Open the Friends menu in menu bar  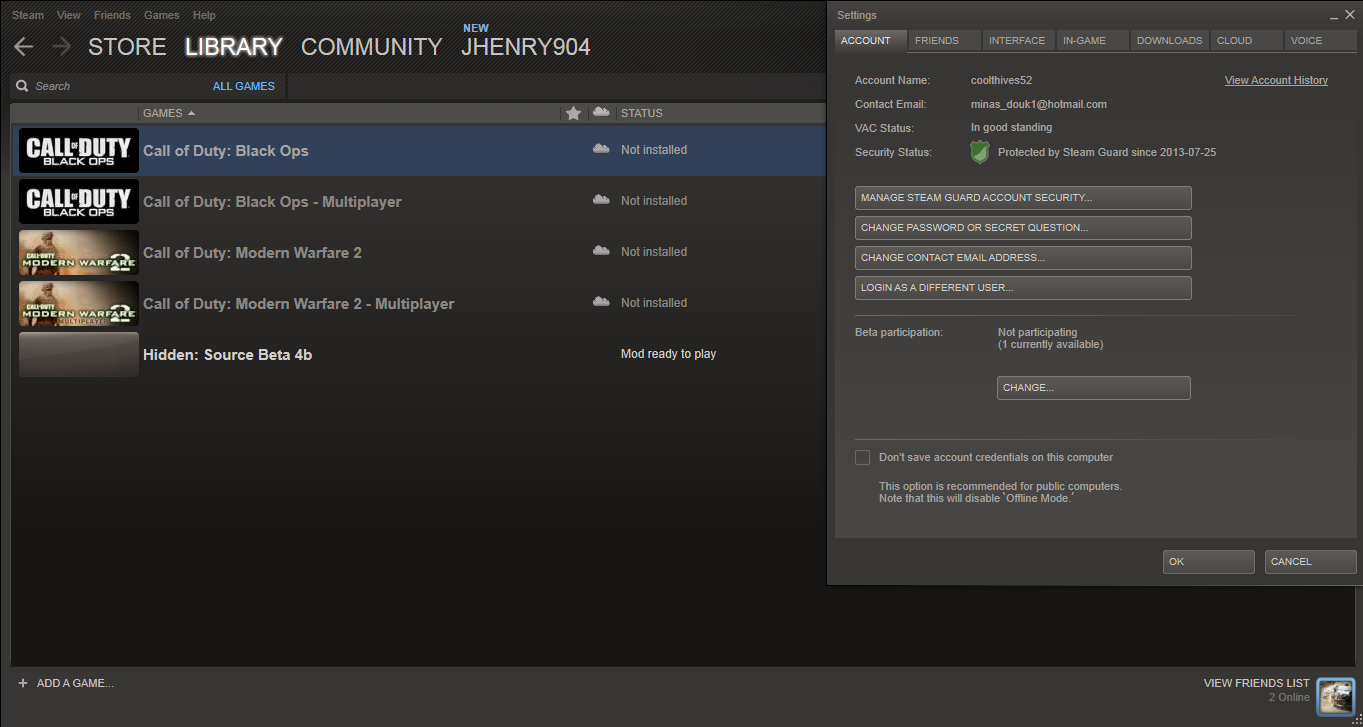112,15
